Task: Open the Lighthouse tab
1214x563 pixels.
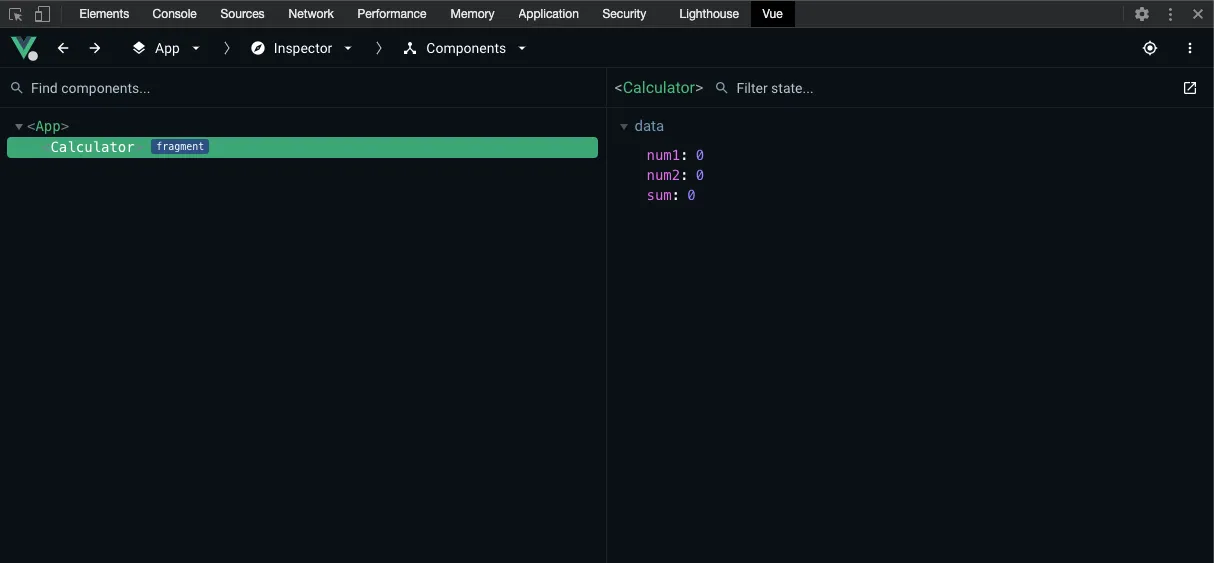Action: 709,14
